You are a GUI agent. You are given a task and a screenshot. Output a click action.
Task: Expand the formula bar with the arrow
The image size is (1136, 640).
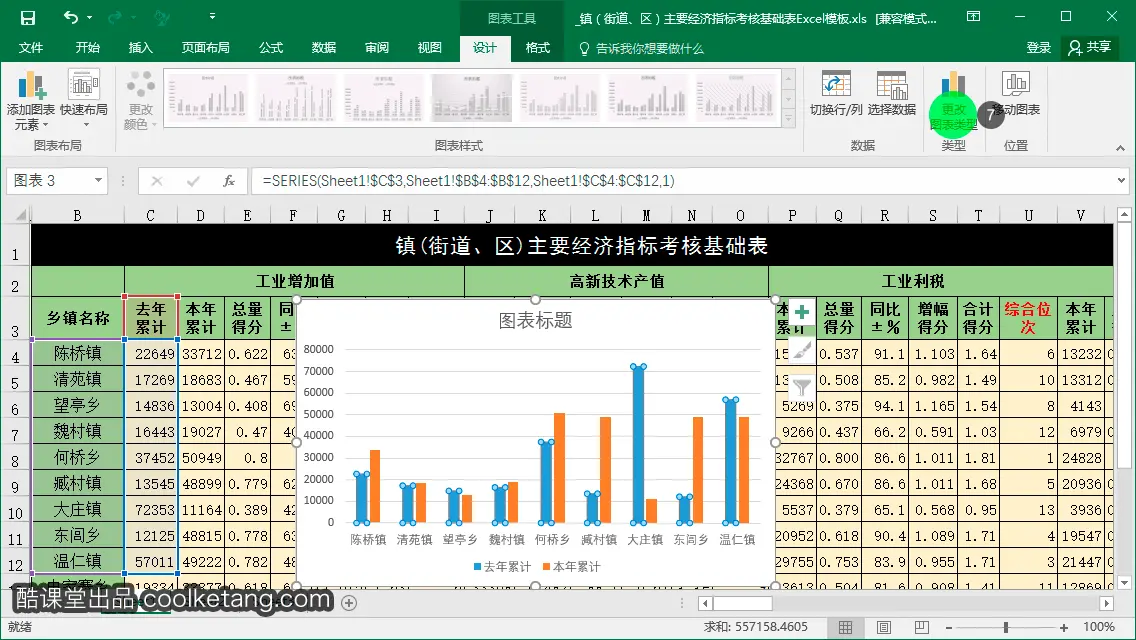point(1121,180)
